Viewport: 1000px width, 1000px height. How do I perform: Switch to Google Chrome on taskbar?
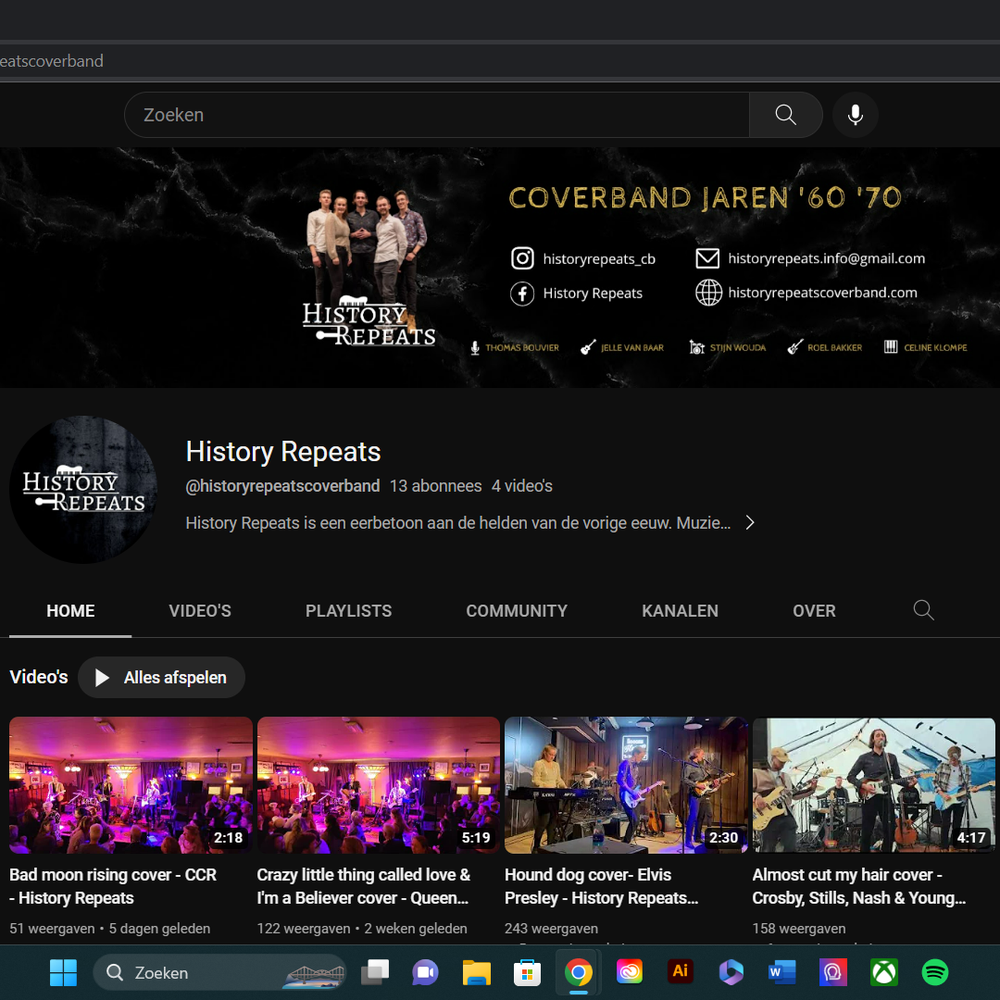click(x=578, y=973)
